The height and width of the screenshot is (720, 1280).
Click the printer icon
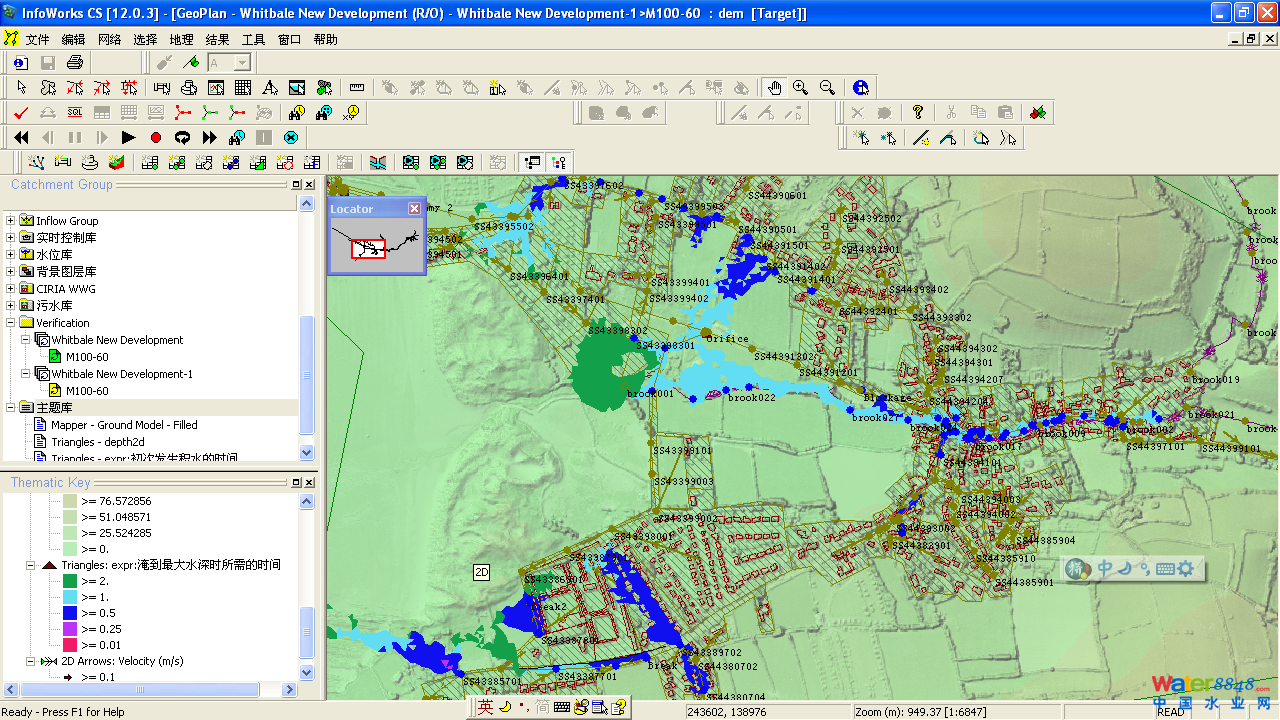pyautogui.click(x=75, y=63)
